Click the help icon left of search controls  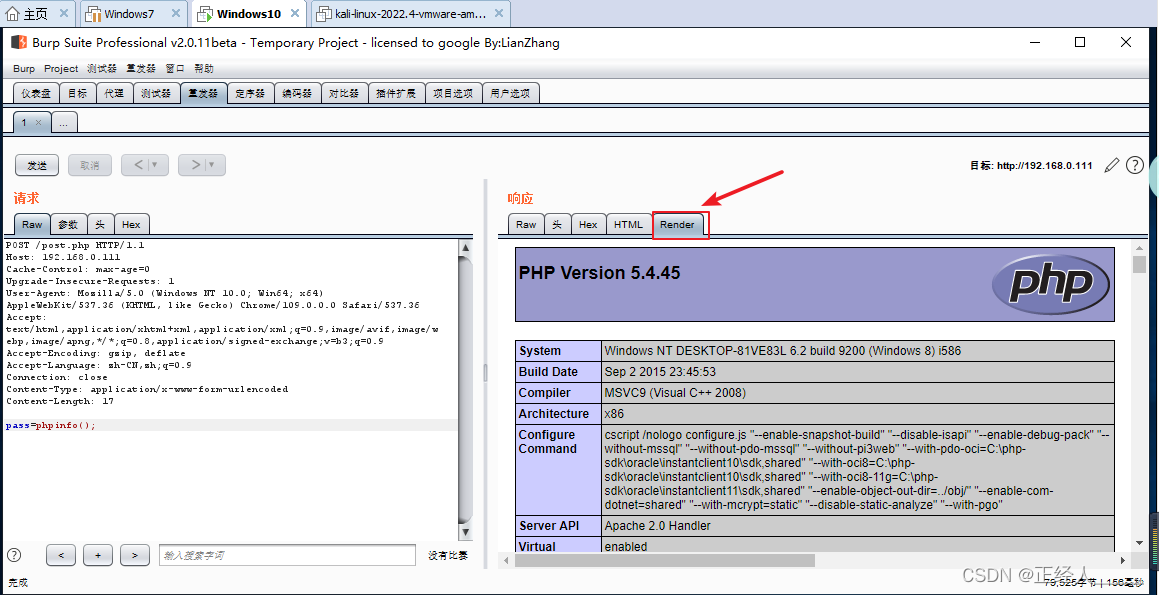click(14, 554)
